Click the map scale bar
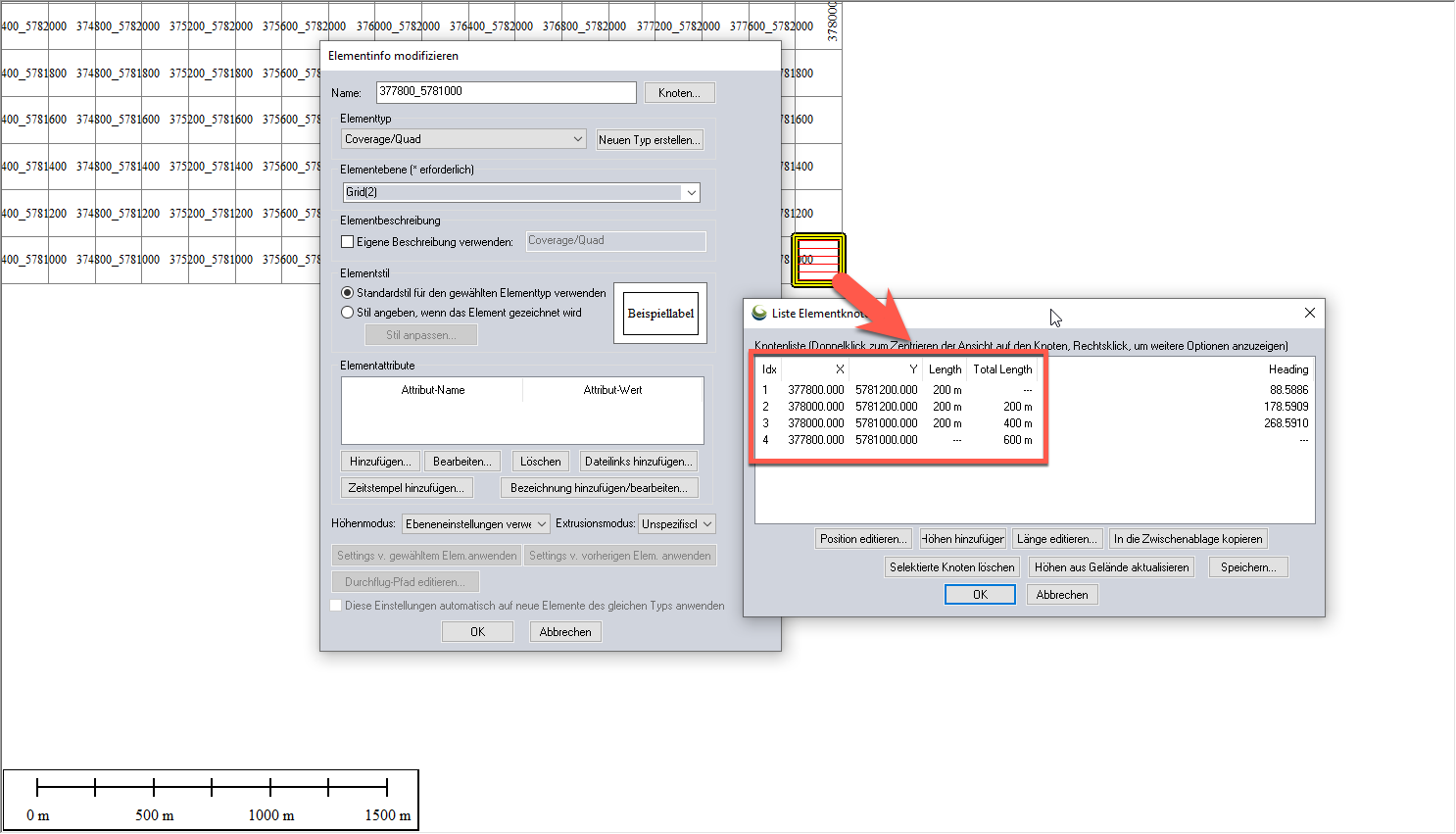 point(211,800)
